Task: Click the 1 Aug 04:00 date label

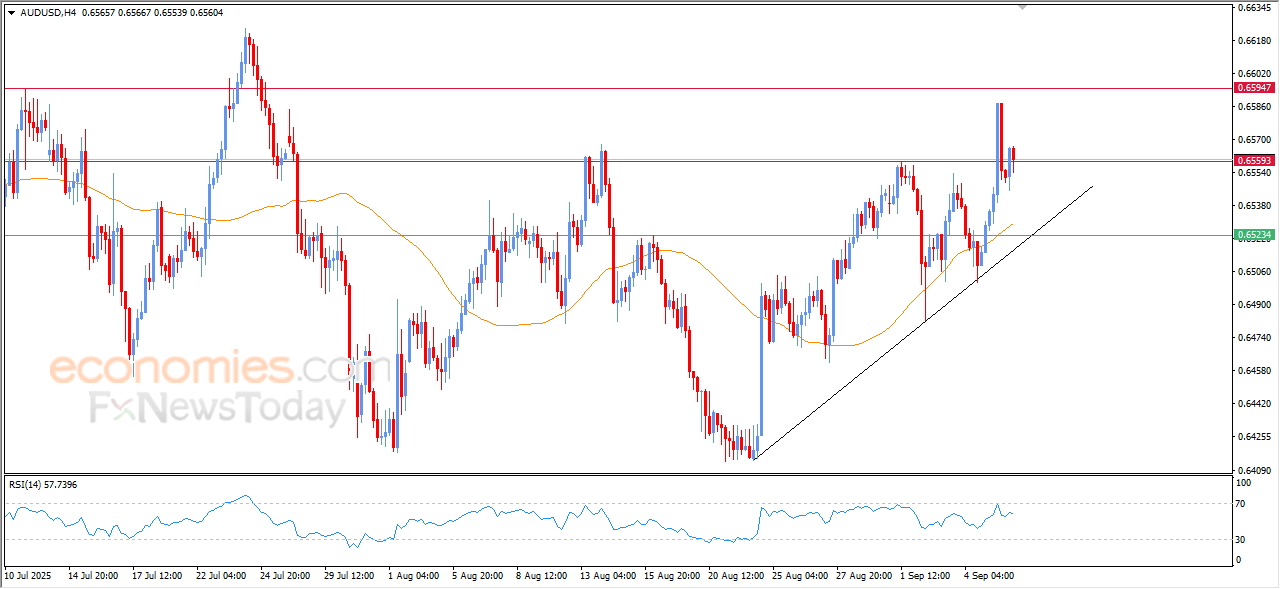Action: click(x=414, y=576)
